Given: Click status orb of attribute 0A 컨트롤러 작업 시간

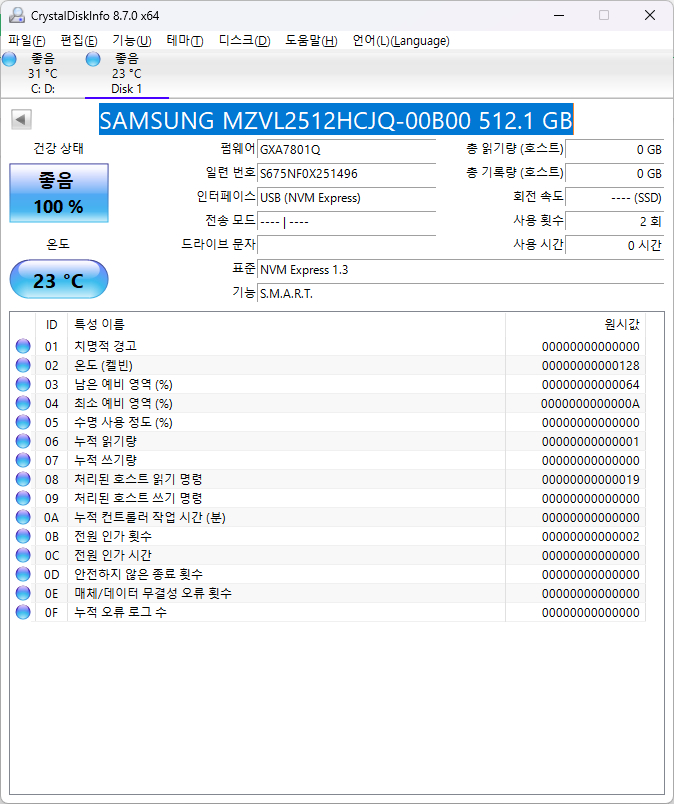Looking at the screenshot, I should pyautogui.click(x=23, y=517).
